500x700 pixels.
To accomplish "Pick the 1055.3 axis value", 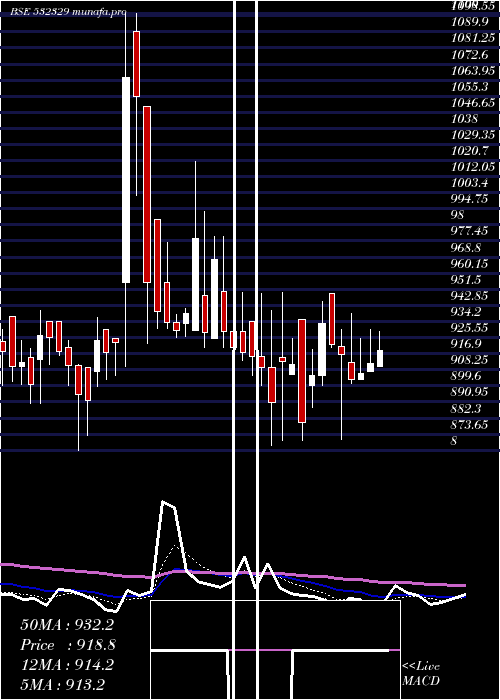I will coord(471,86).
